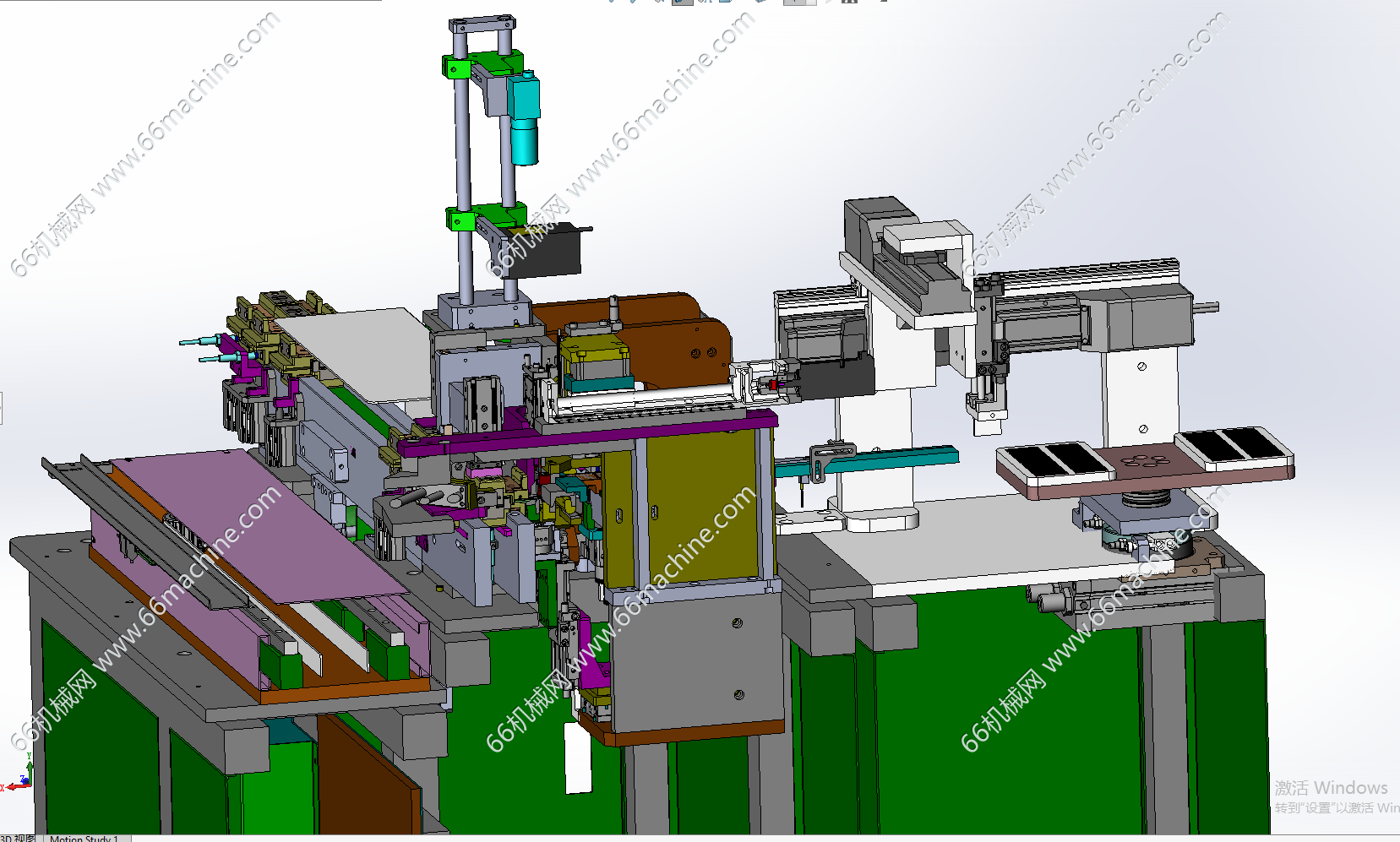
Task: Select the right phone tray on rotary table
Action: 1234,446
